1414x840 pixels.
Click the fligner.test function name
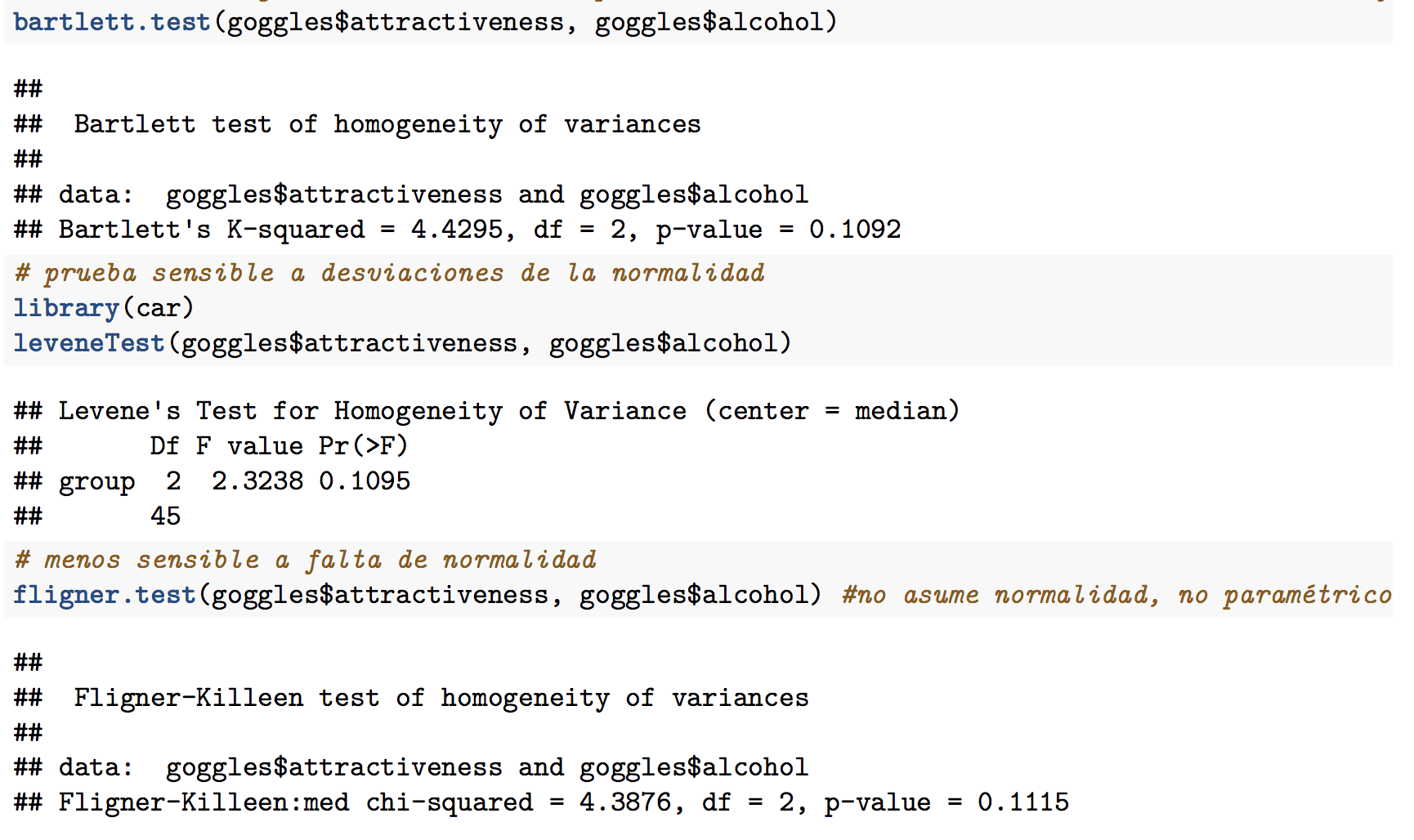[x=105, y=595]
